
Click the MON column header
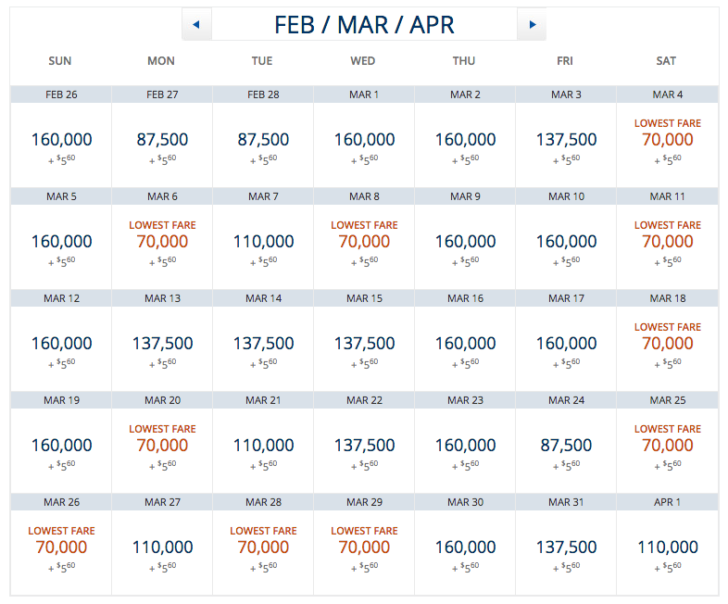161,61
